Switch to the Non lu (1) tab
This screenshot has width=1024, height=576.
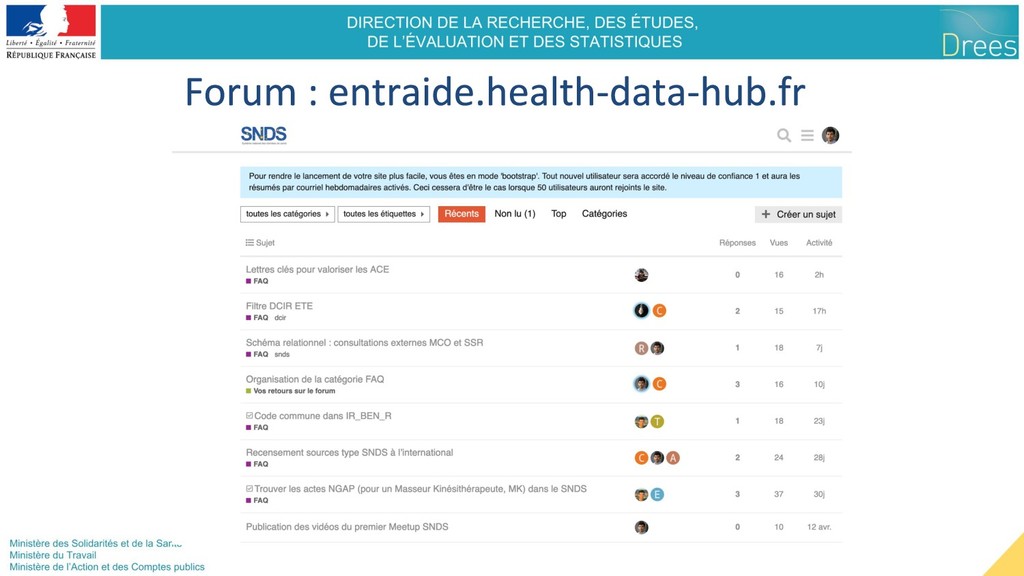pyautogui.click(x=515, y=214)
